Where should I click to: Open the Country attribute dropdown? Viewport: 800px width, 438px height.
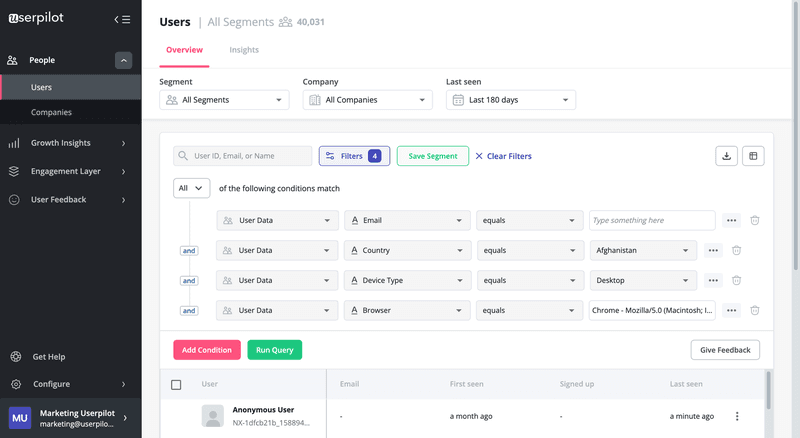click(407, 251)
